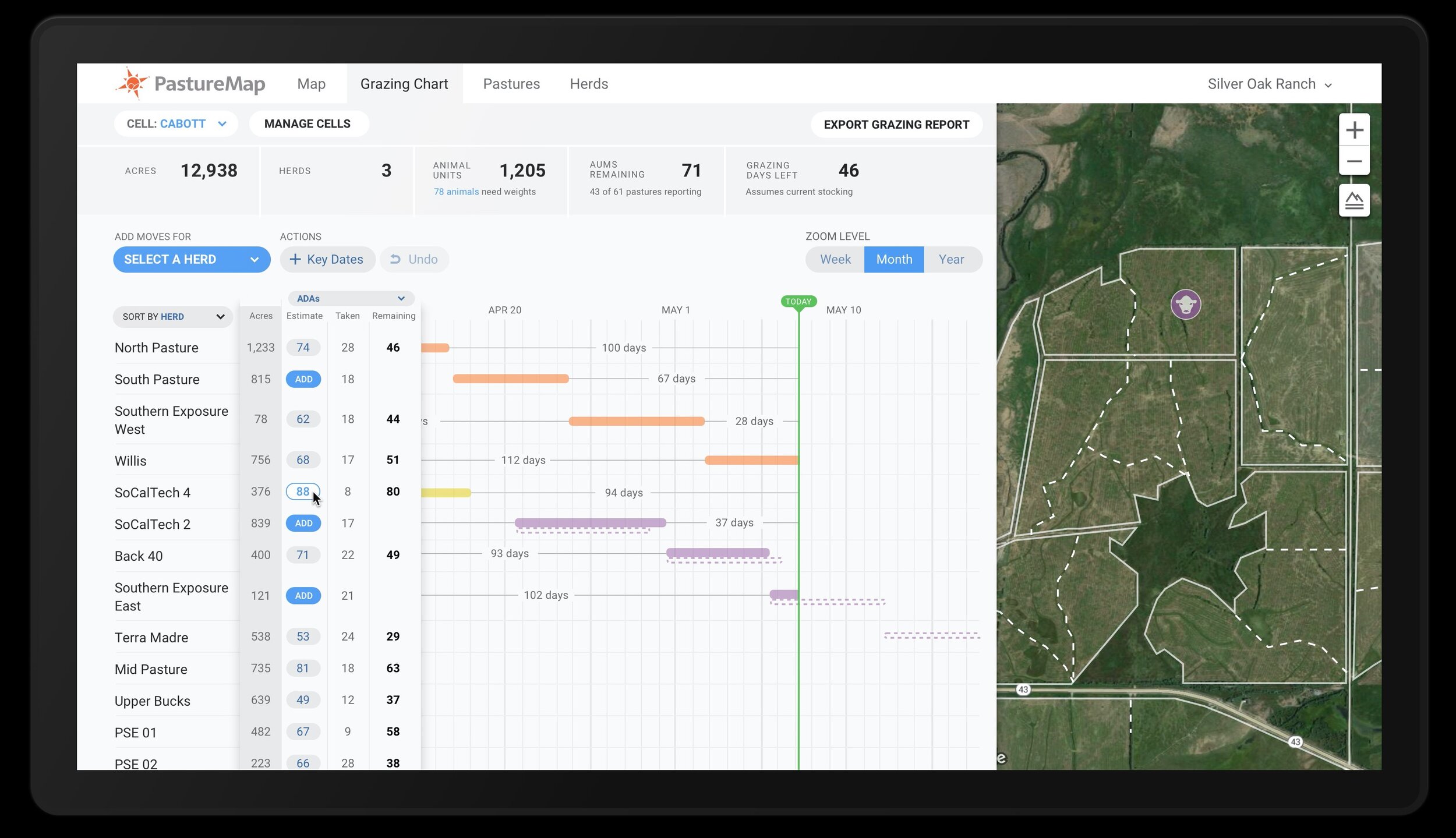1456x838 pixels.
Task: Switch zoom level to Week
Action: pos(835,259)
